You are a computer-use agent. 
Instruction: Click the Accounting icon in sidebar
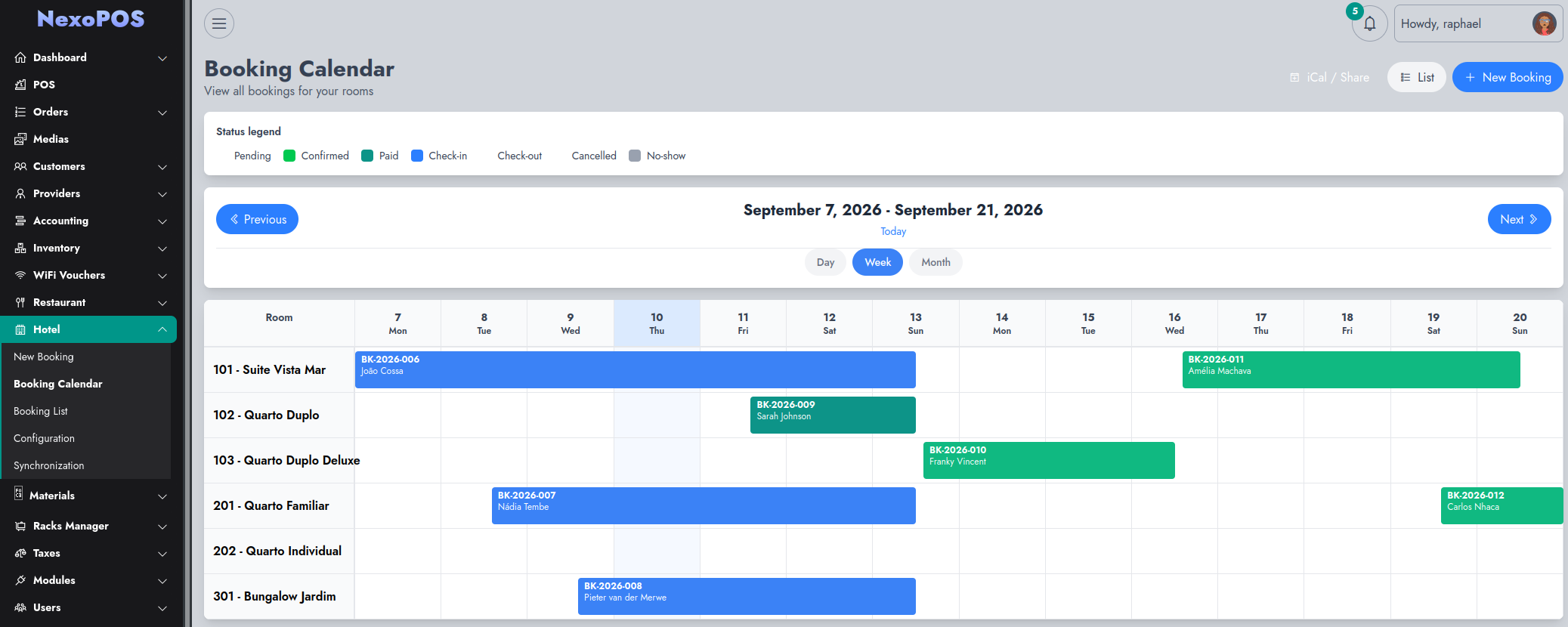pos(20,221)
